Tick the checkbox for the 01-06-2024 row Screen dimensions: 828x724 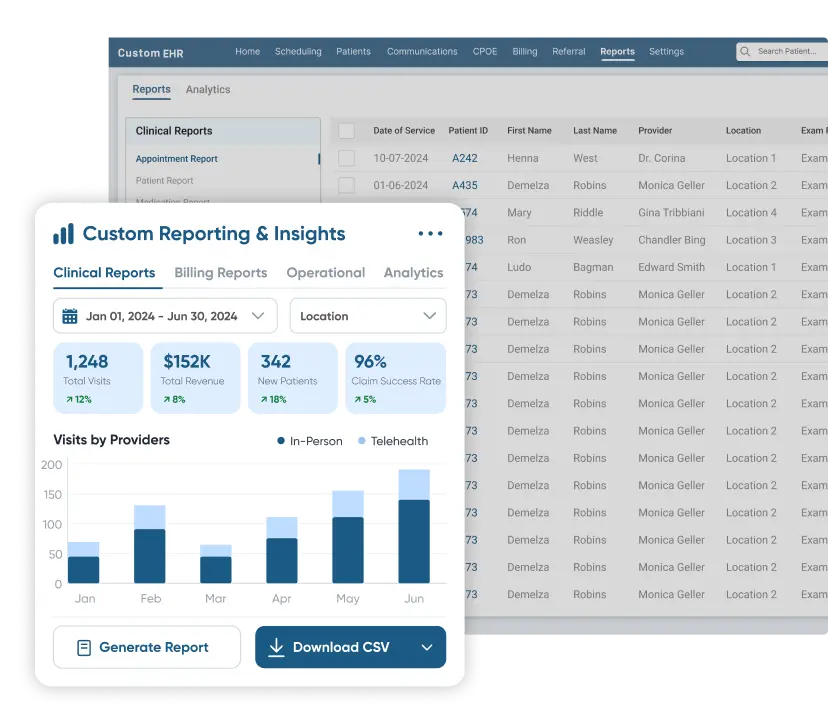click(346, 185)
